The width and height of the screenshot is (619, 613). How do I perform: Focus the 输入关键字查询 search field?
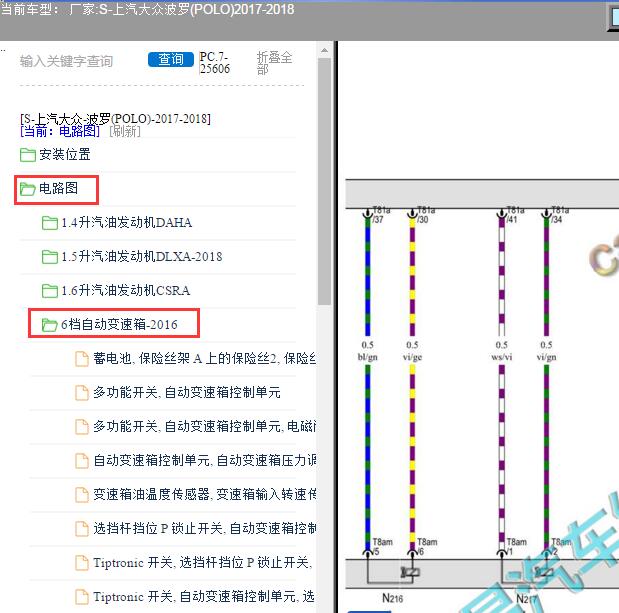tap(66, 61)
